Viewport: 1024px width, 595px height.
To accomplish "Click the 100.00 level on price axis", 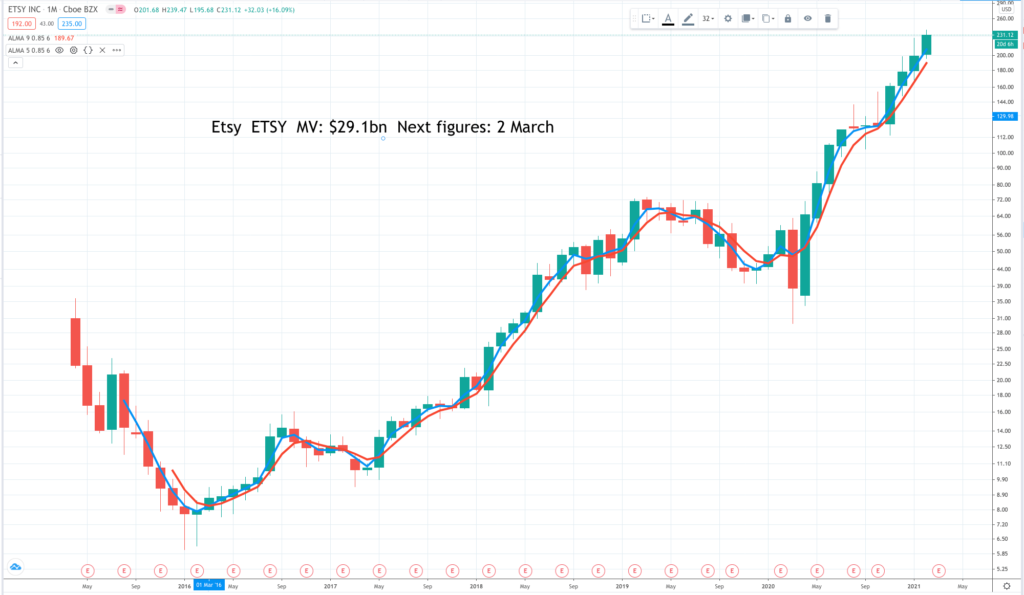I will tap(1004, 153).
